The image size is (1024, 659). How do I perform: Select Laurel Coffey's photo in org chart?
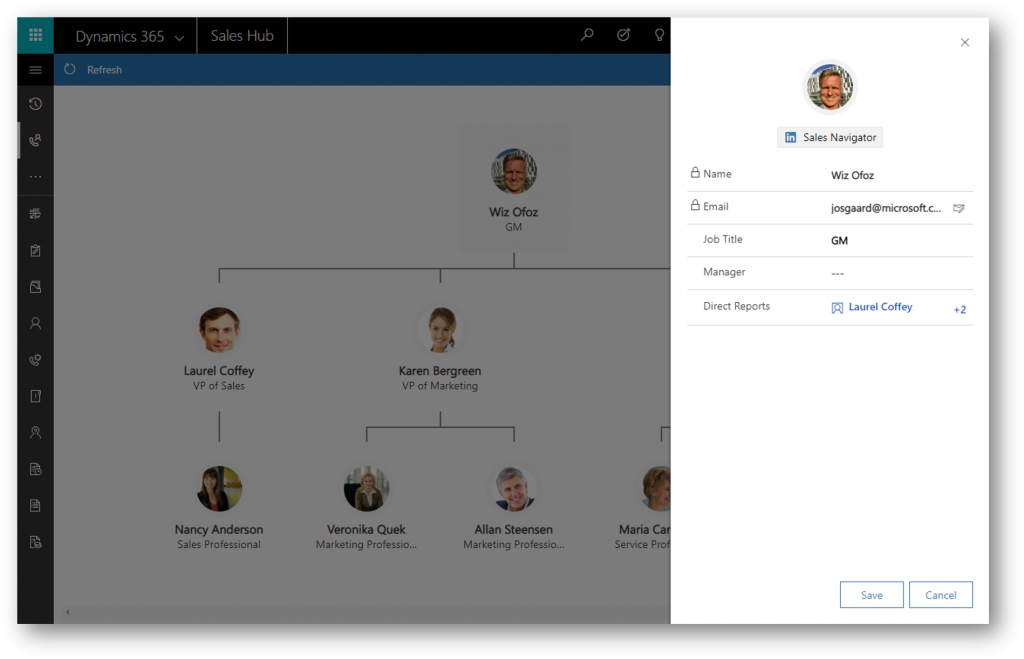click(x=219, y=330)
